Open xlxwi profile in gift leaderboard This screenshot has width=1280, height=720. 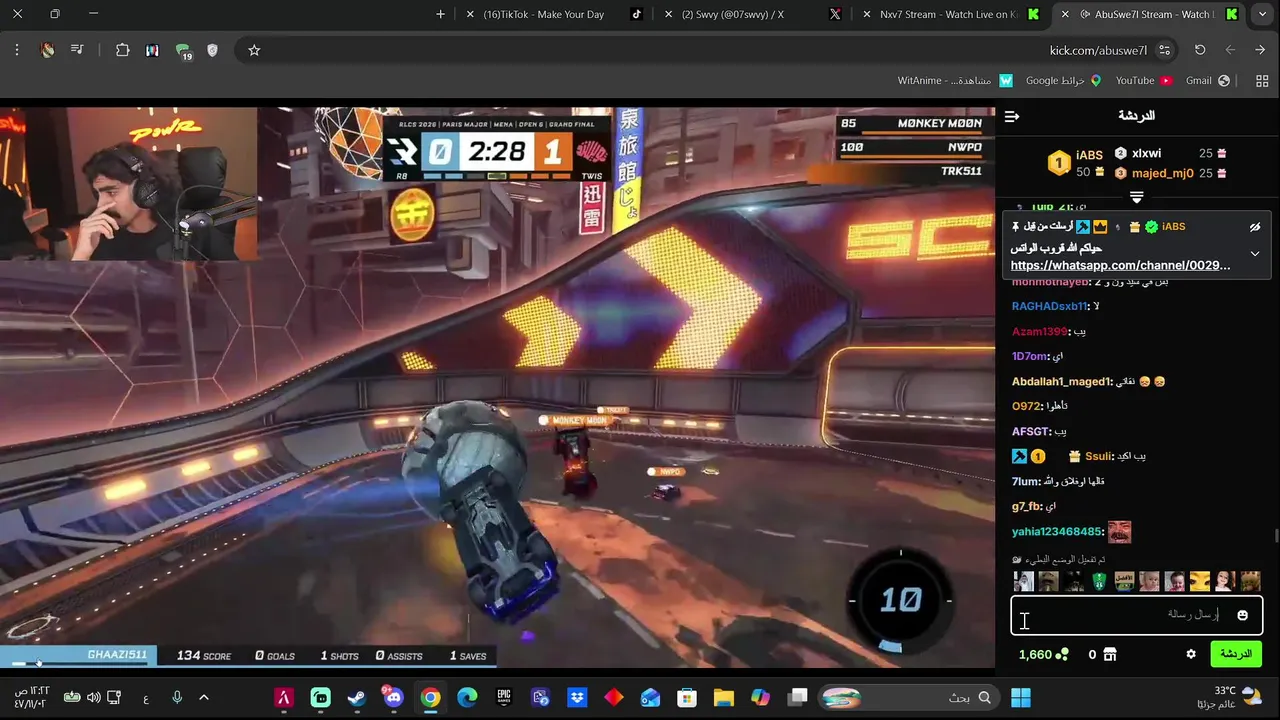(x=1146, y=153)
